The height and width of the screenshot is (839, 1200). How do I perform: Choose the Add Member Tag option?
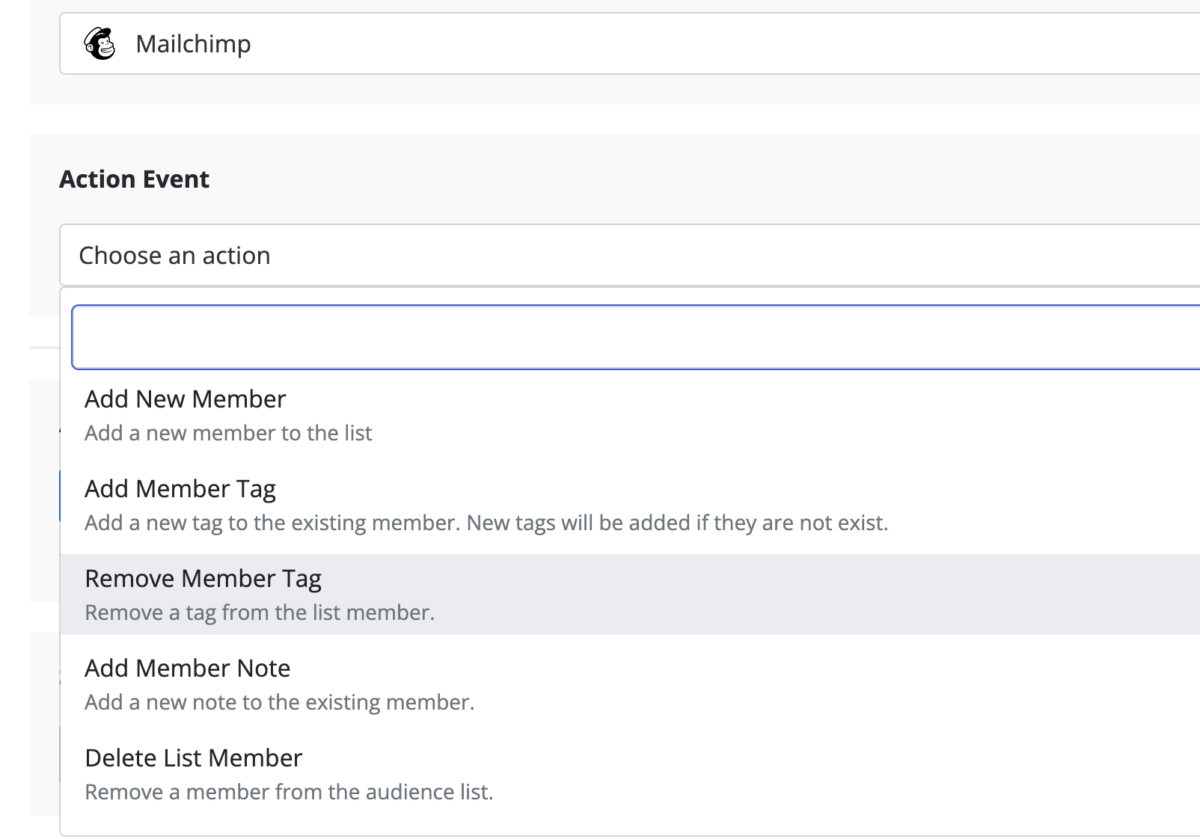180,489
